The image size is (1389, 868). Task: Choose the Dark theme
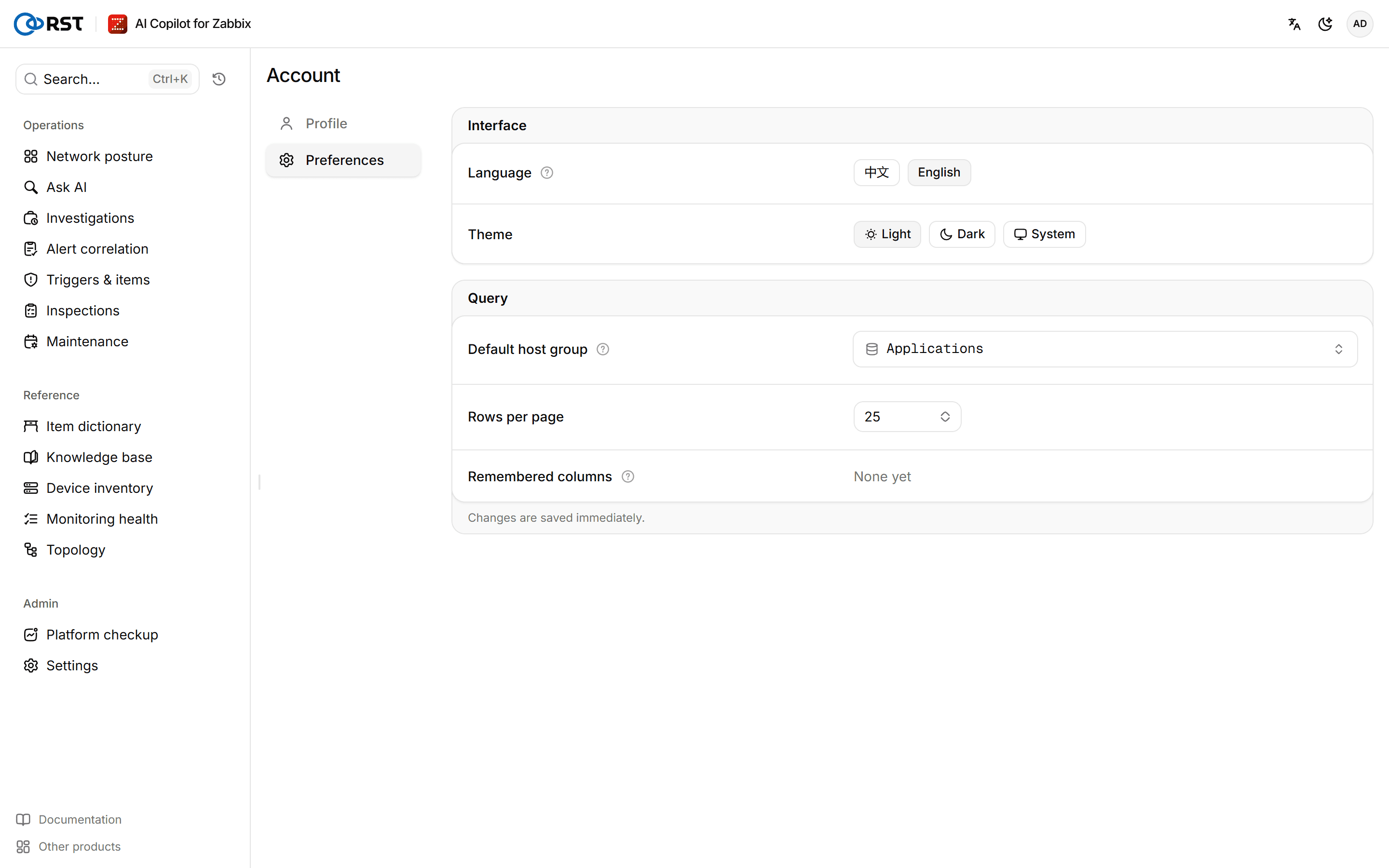tap(962, 234)
